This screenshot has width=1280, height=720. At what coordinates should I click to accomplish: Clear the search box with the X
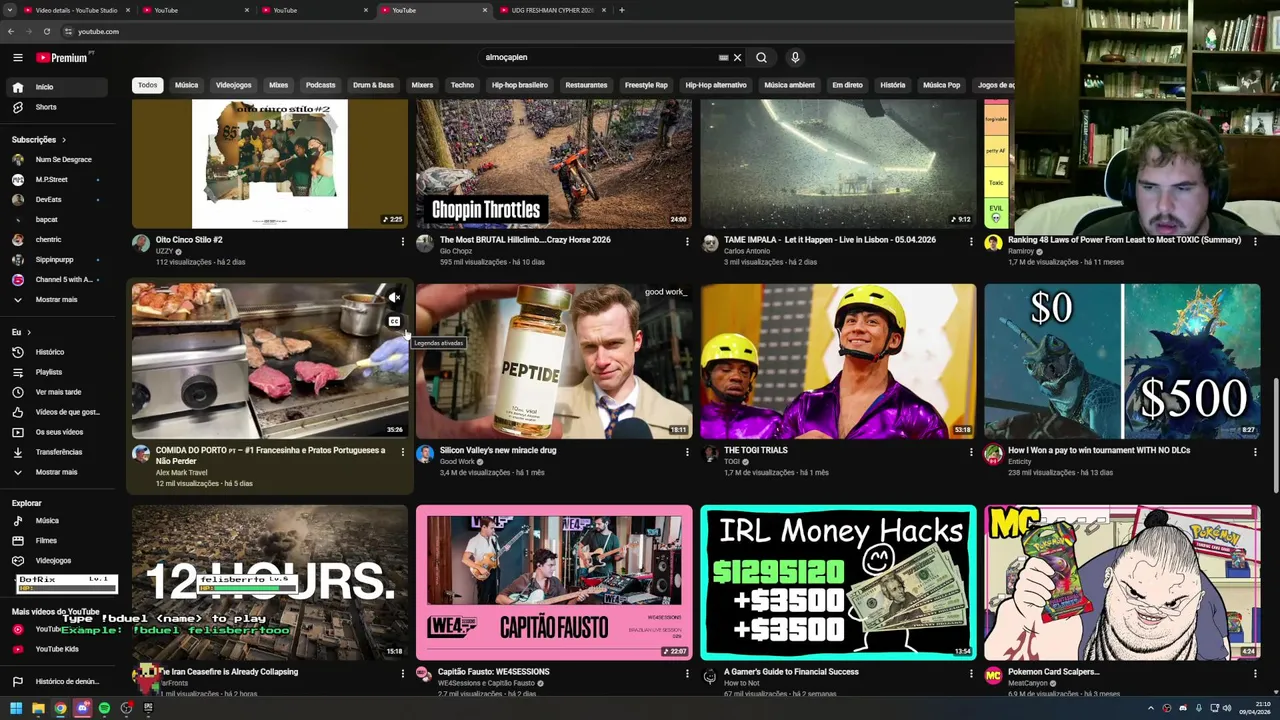point(737,57)
